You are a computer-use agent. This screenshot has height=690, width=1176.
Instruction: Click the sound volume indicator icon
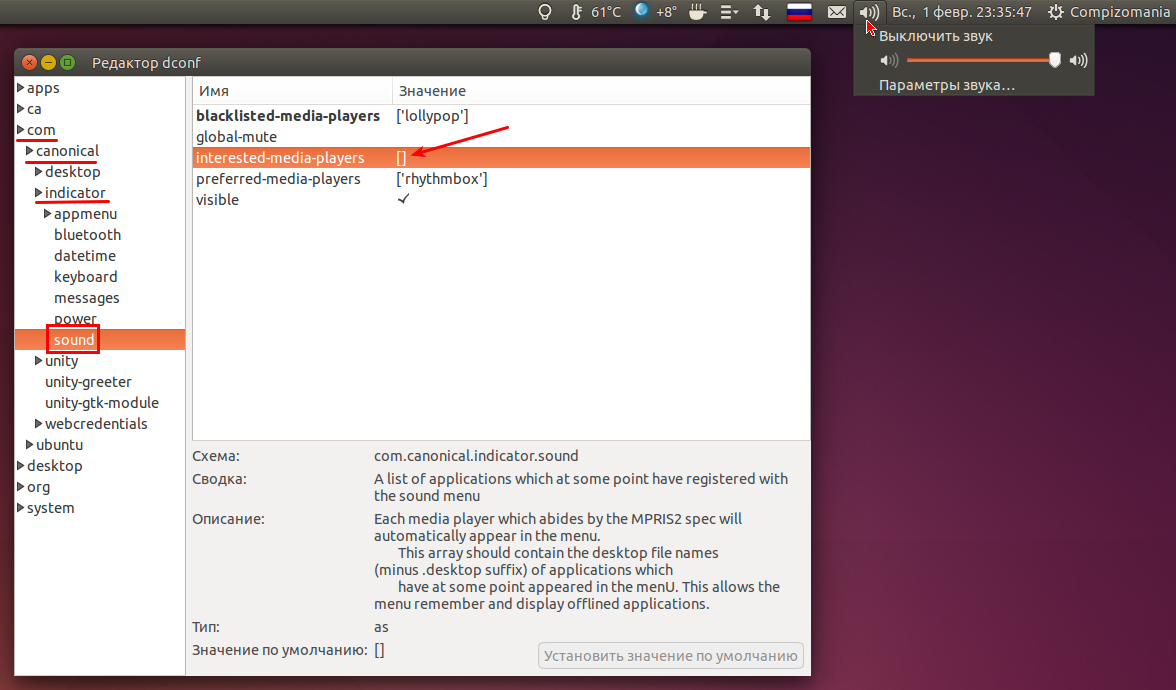click(869, 12)
